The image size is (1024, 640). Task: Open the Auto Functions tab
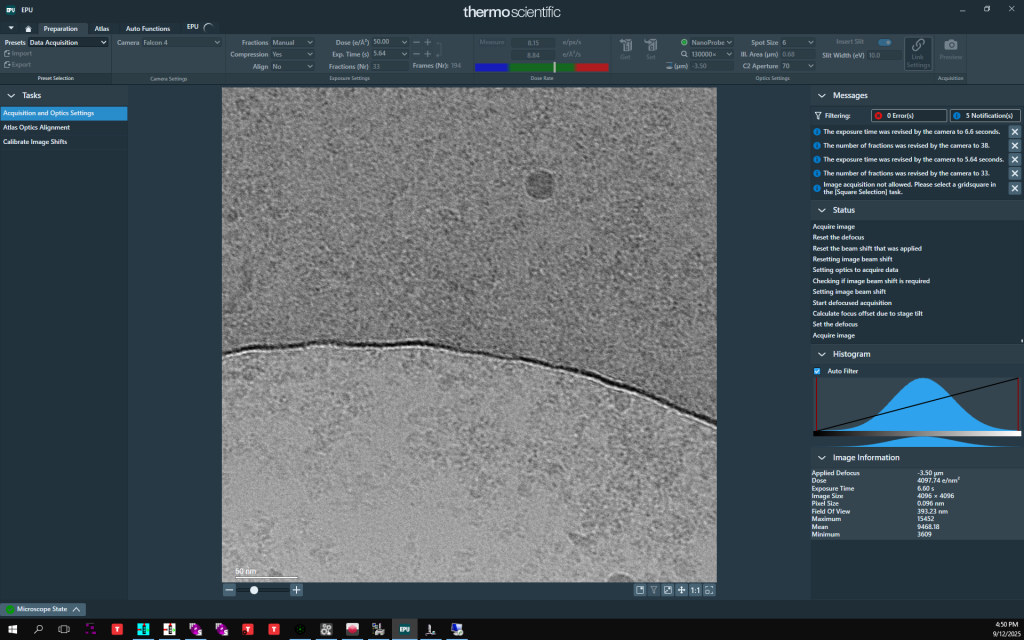pyautogui.click(x=147, y=28)
